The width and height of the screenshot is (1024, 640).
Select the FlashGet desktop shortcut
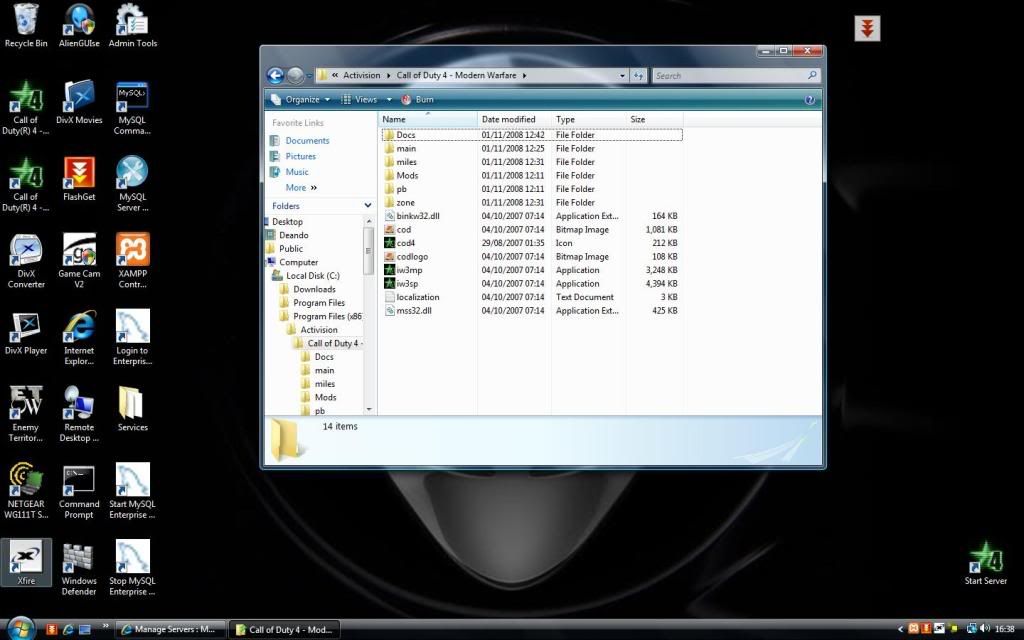[x=79, y=179]
